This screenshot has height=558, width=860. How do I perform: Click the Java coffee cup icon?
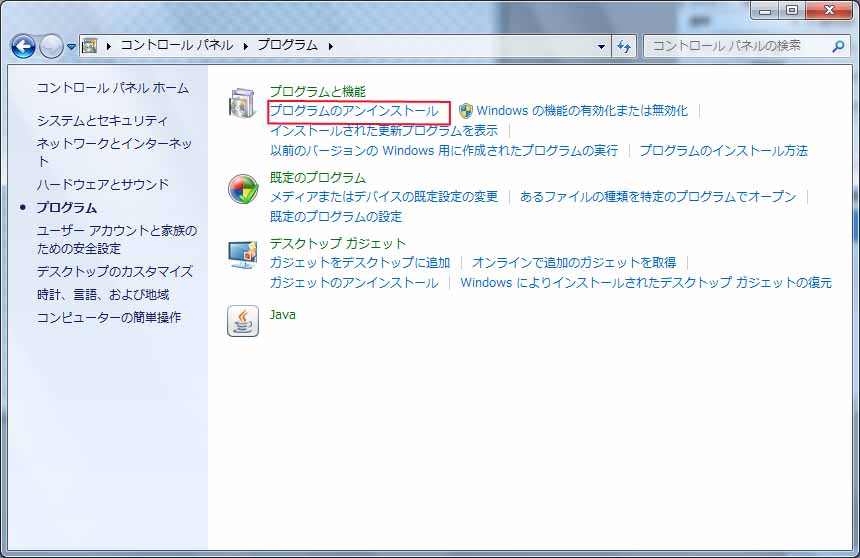(x=243, y=321)
